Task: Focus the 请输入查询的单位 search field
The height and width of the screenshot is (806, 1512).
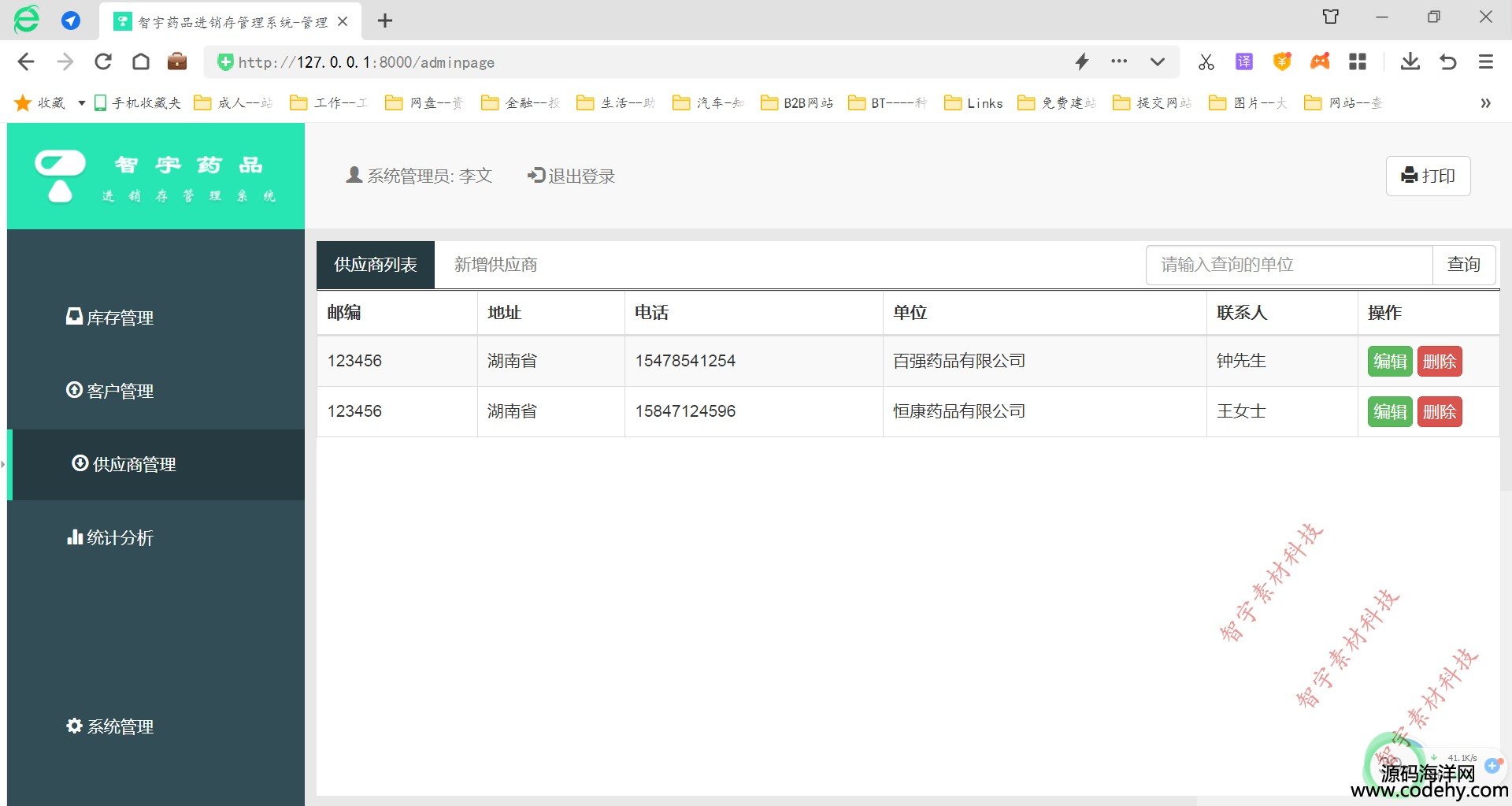Action: [x=1288, y=265]
